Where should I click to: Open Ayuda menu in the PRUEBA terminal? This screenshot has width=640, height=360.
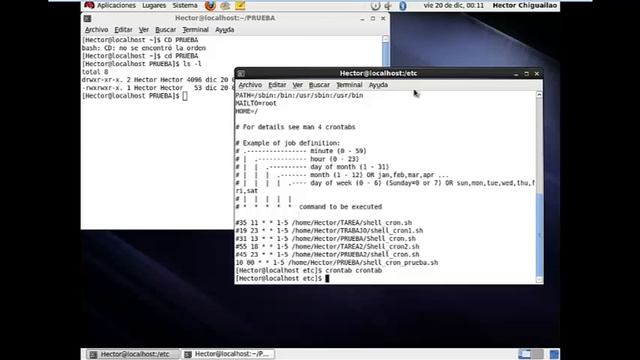[224, 30]
